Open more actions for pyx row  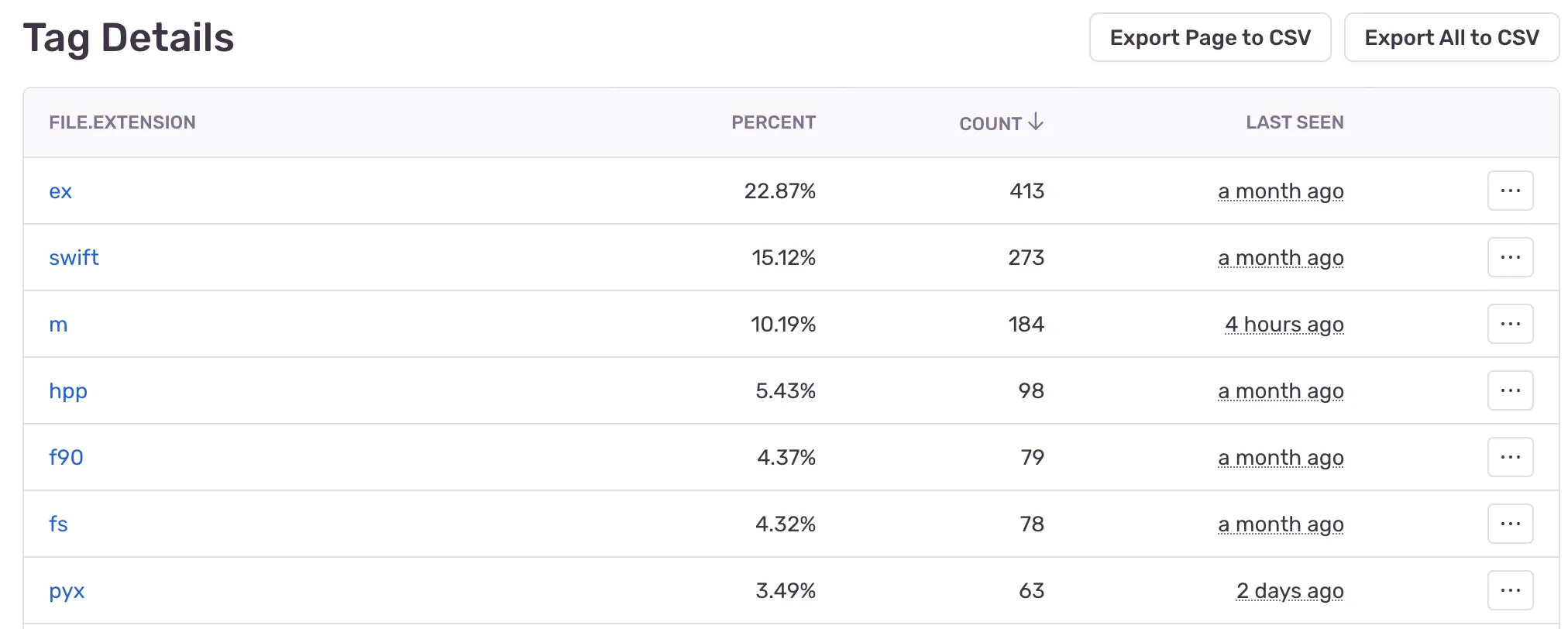1510,590
